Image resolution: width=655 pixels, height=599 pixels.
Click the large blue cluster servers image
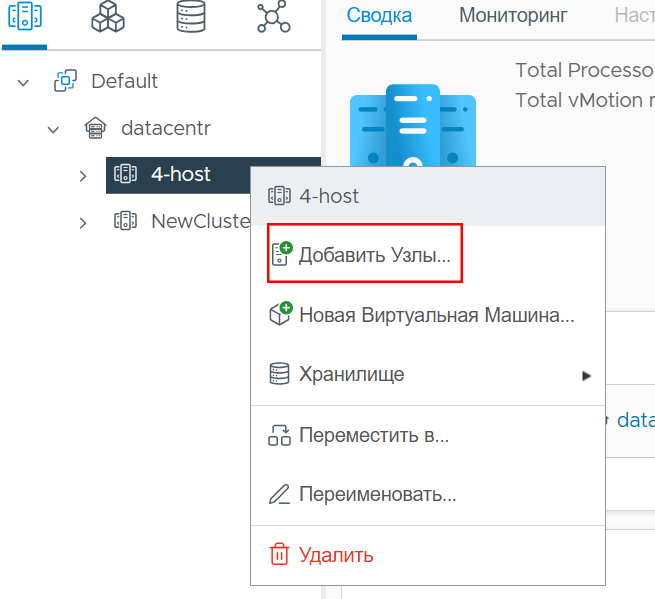413,125
